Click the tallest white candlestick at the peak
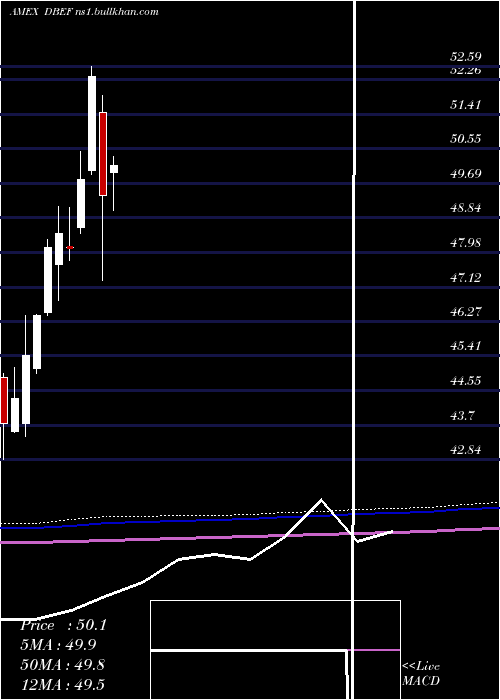Image resolution: width=500 pixels, height=700 pixels. click(92, 124)
